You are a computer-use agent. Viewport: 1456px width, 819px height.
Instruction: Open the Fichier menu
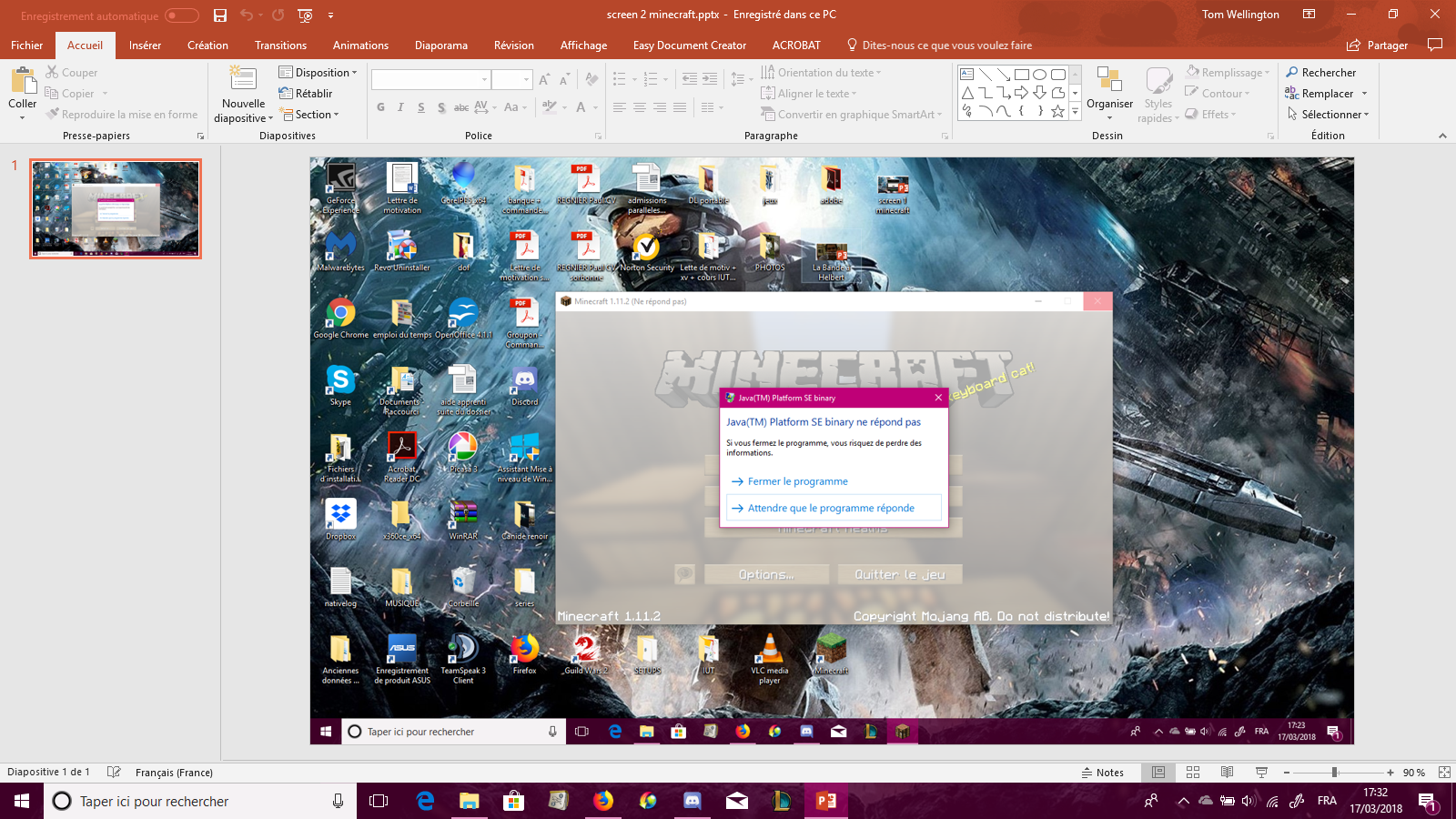coord(27,45)
